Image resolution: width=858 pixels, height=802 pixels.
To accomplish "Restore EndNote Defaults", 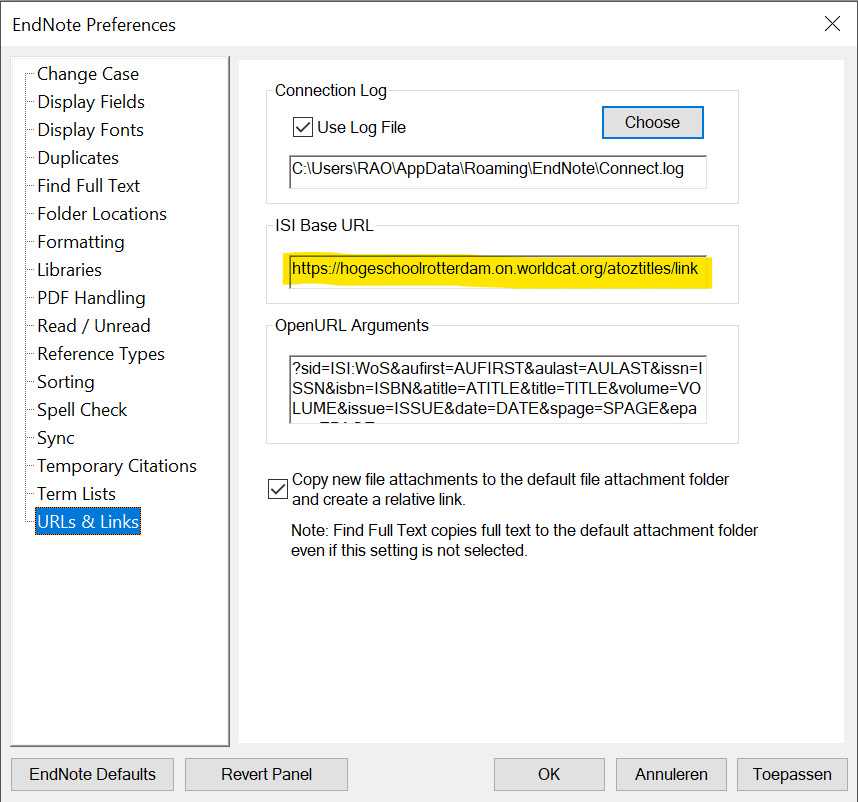I will [92, 774].
